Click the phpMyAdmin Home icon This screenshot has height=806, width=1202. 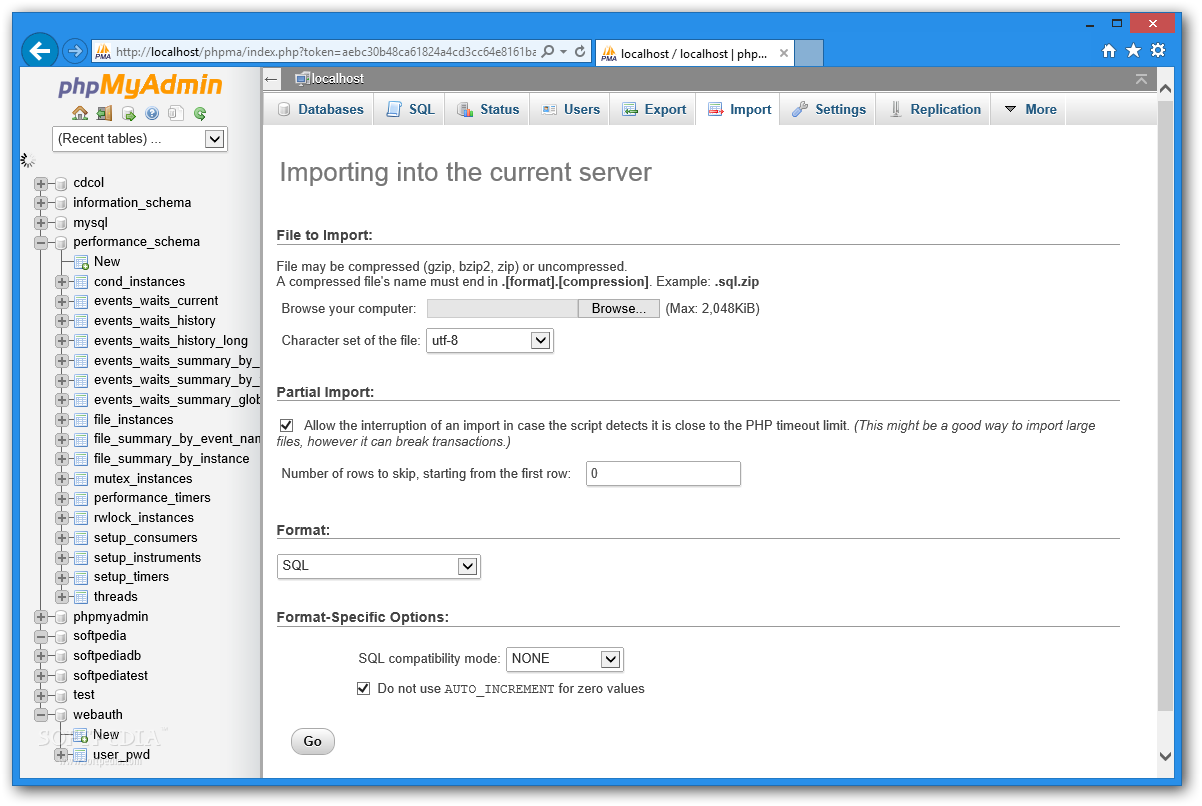[80, 114]
